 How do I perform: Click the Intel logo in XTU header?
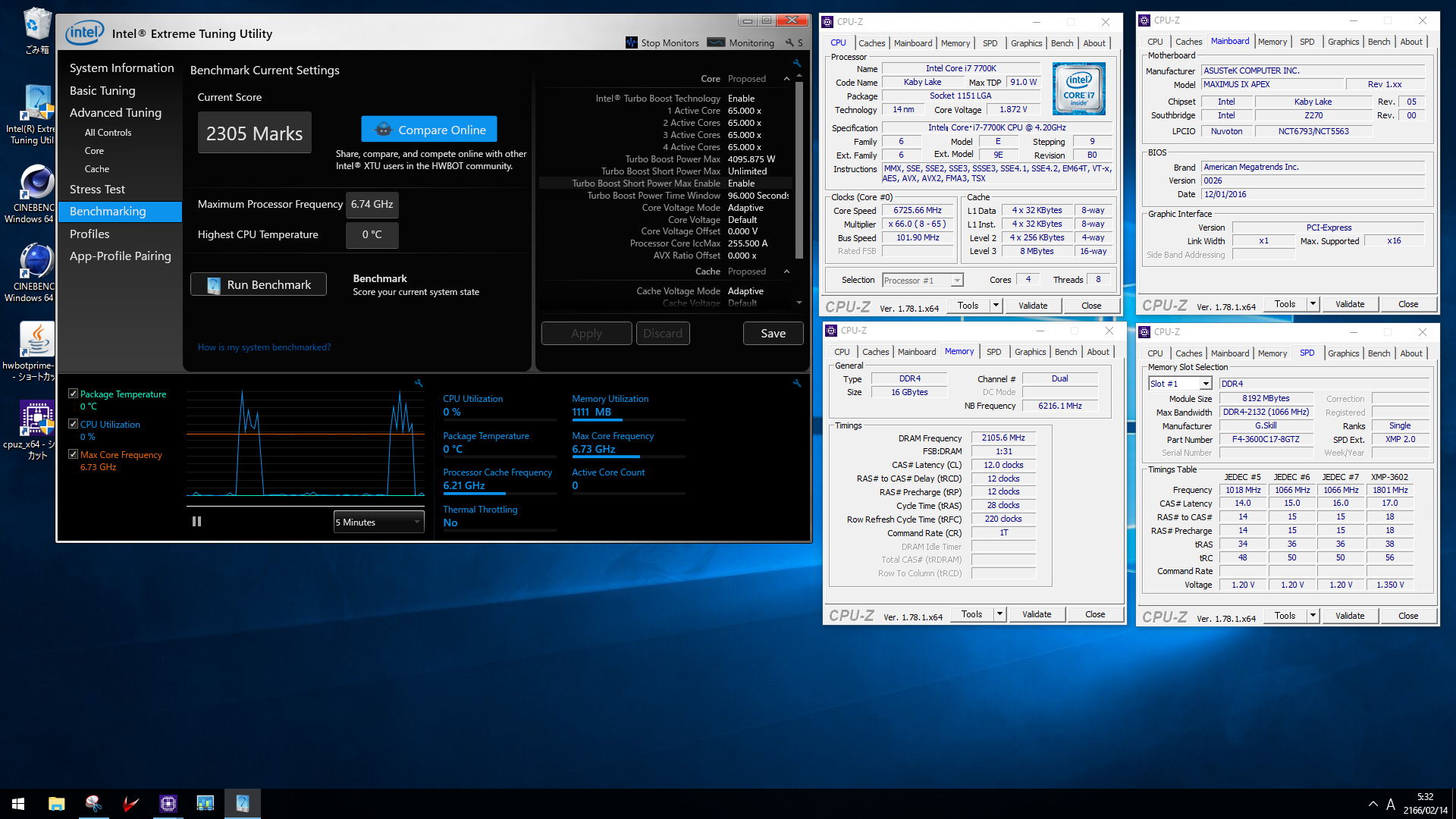click(84, 33)
